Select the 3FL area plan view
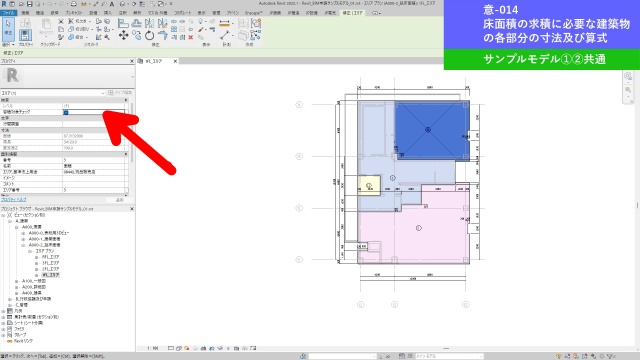Image resolution: width=640 pixels, height=360 pixels. click(x=50, y=263)
